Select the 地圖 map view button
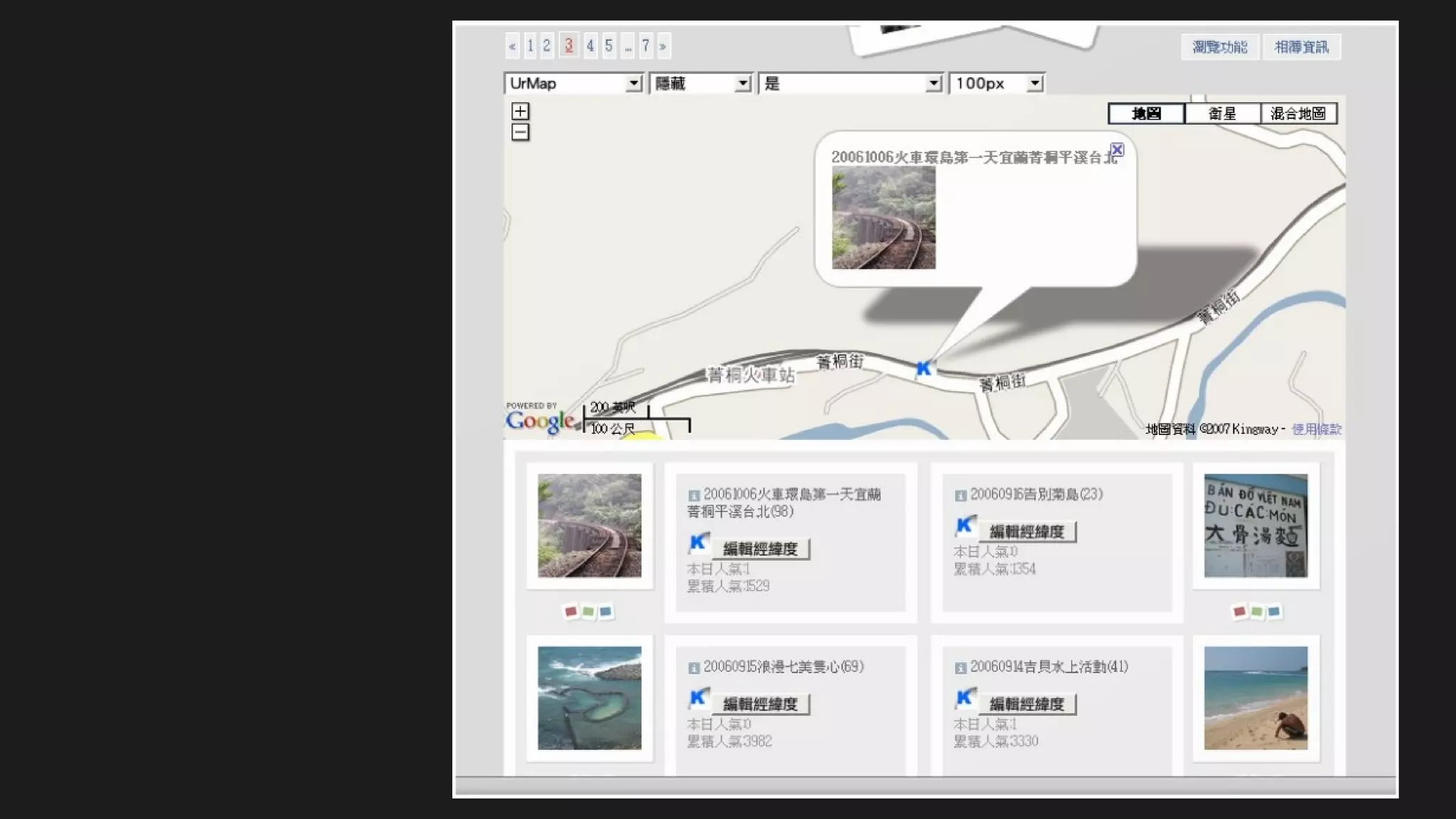Screen dimensions: 1456x819 pos(1146,114)
